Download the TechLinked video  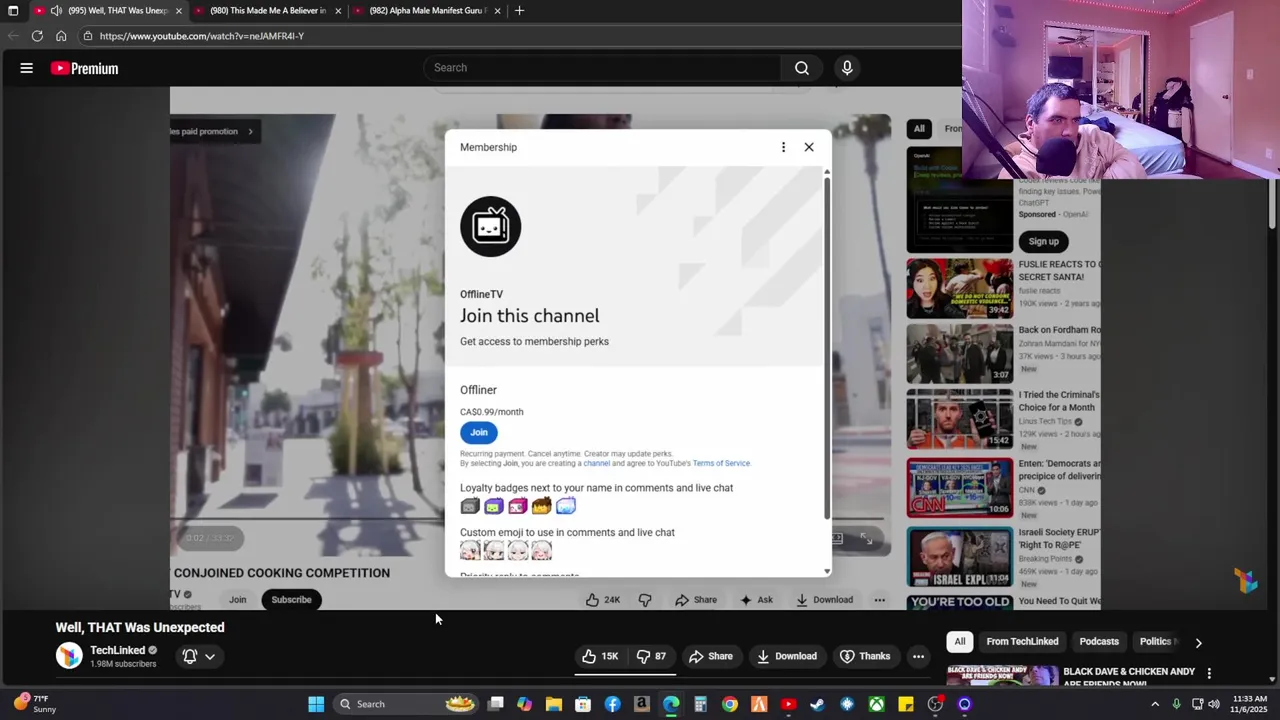click(x=787, y=656)
